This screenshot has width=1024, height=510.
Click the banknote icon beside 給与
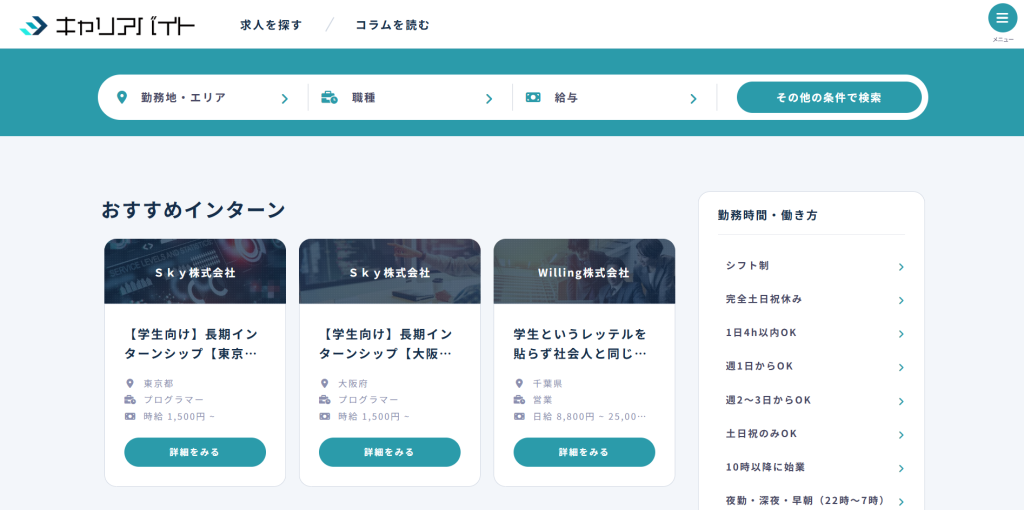533,97
